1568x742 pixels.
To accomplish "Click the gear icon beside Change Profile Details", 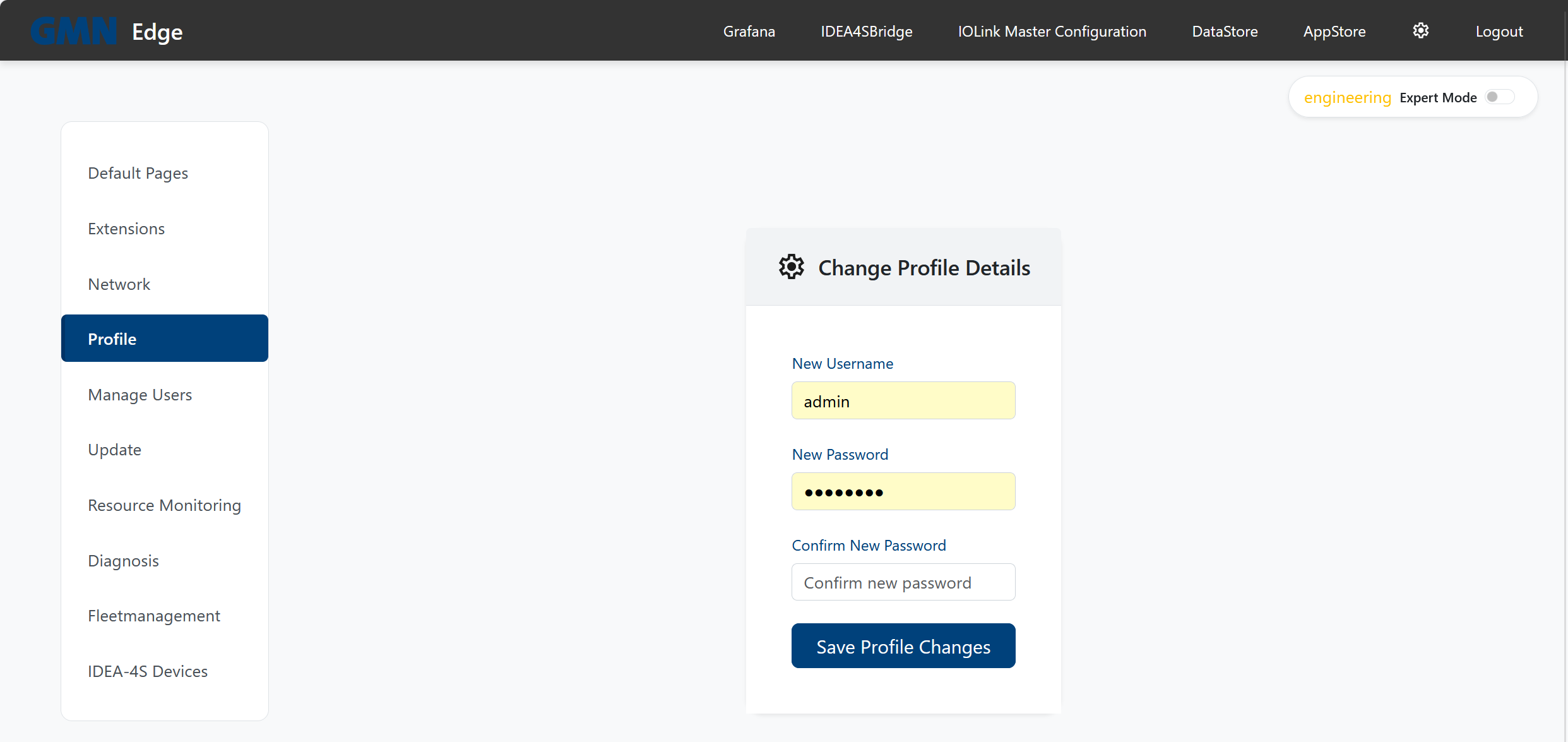I will tap(792, 266).
